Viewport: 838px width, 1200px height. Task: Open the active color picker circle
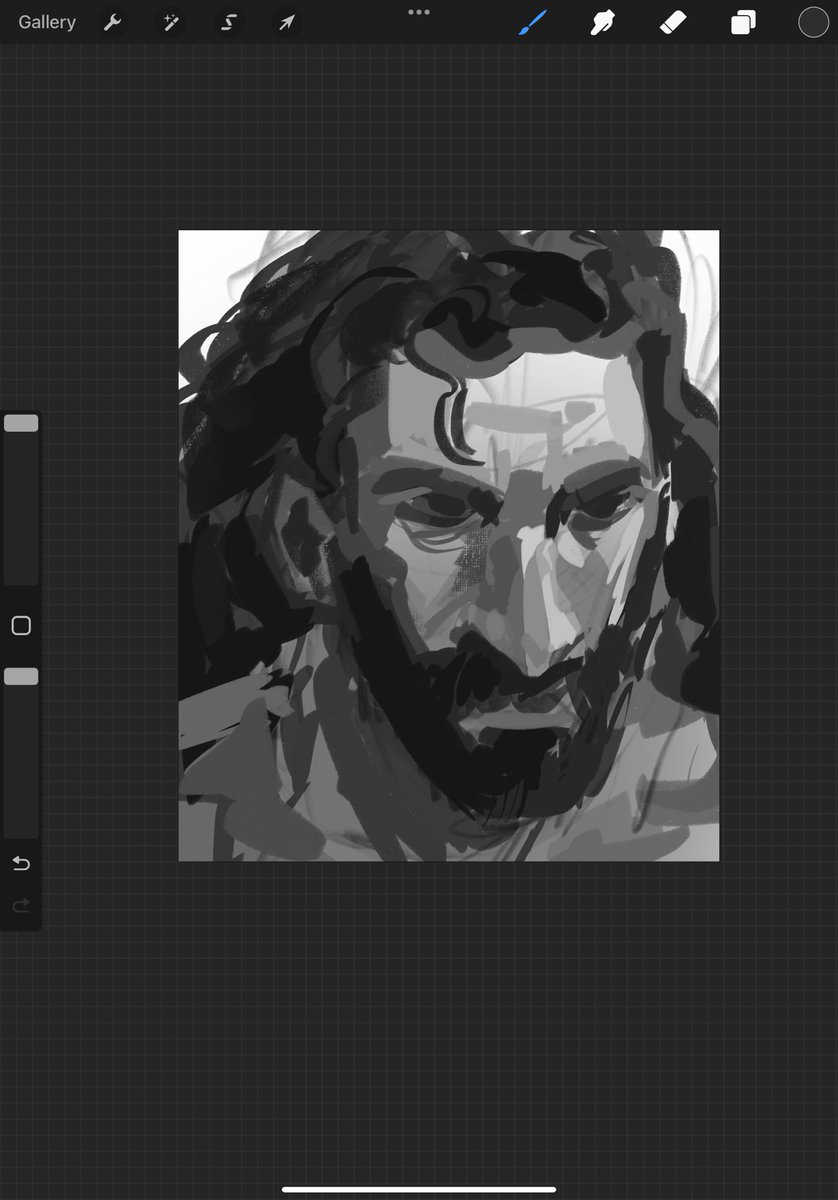point(813,22)
